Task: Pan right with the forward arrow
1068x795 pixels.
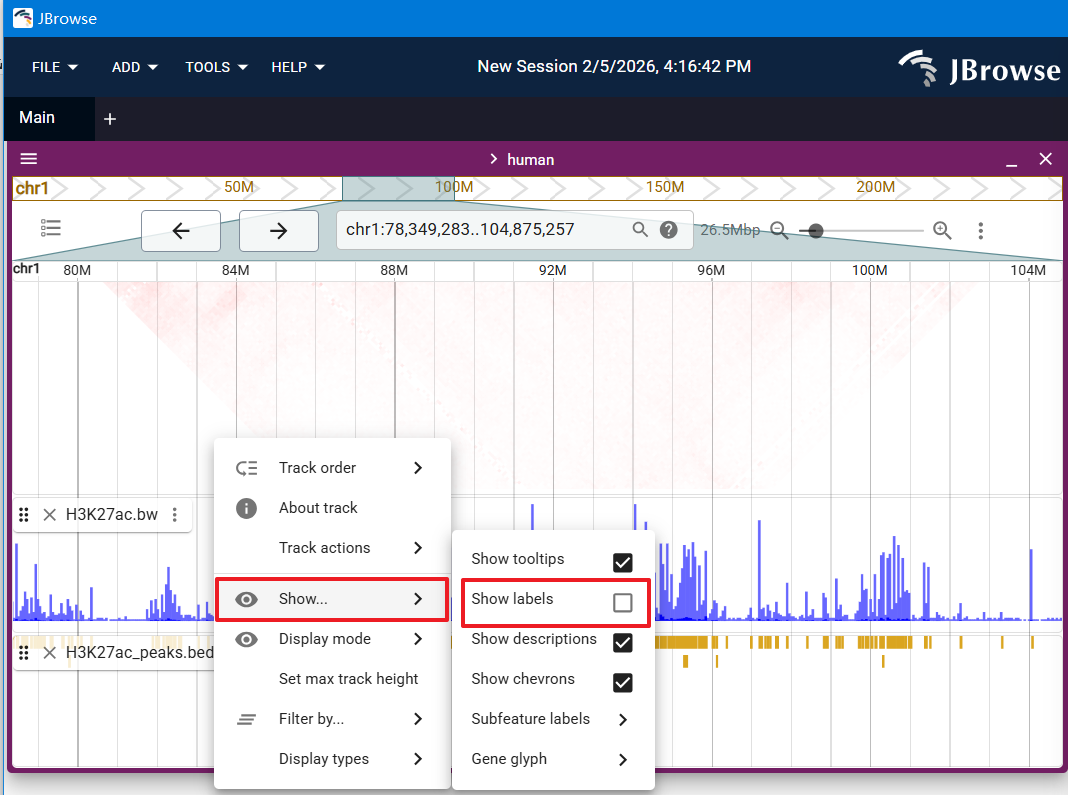Action: click(x=279, y=231)
